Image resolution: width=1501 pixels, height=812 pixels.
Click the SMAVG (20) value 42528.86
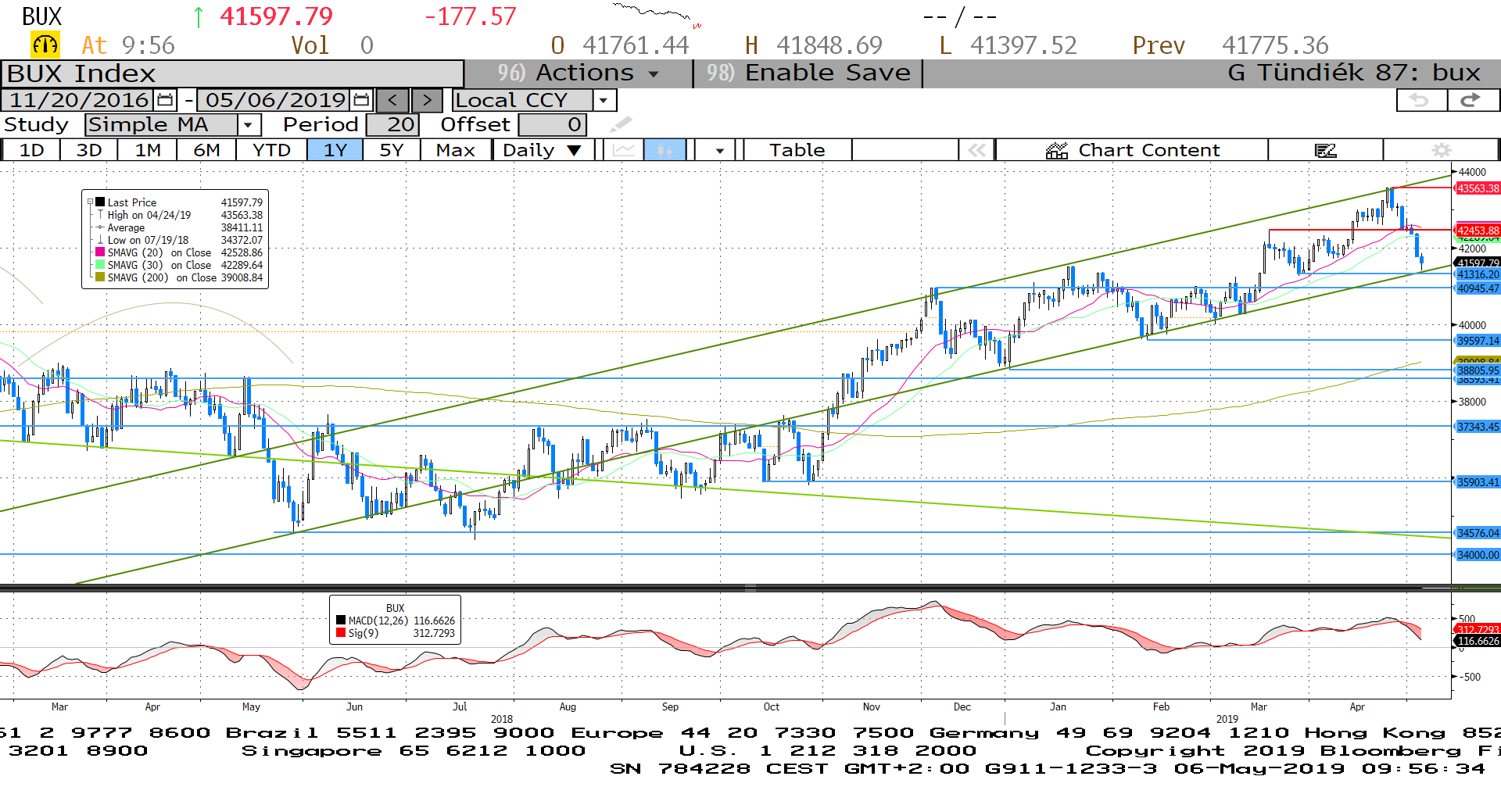(x=242, y=252)
